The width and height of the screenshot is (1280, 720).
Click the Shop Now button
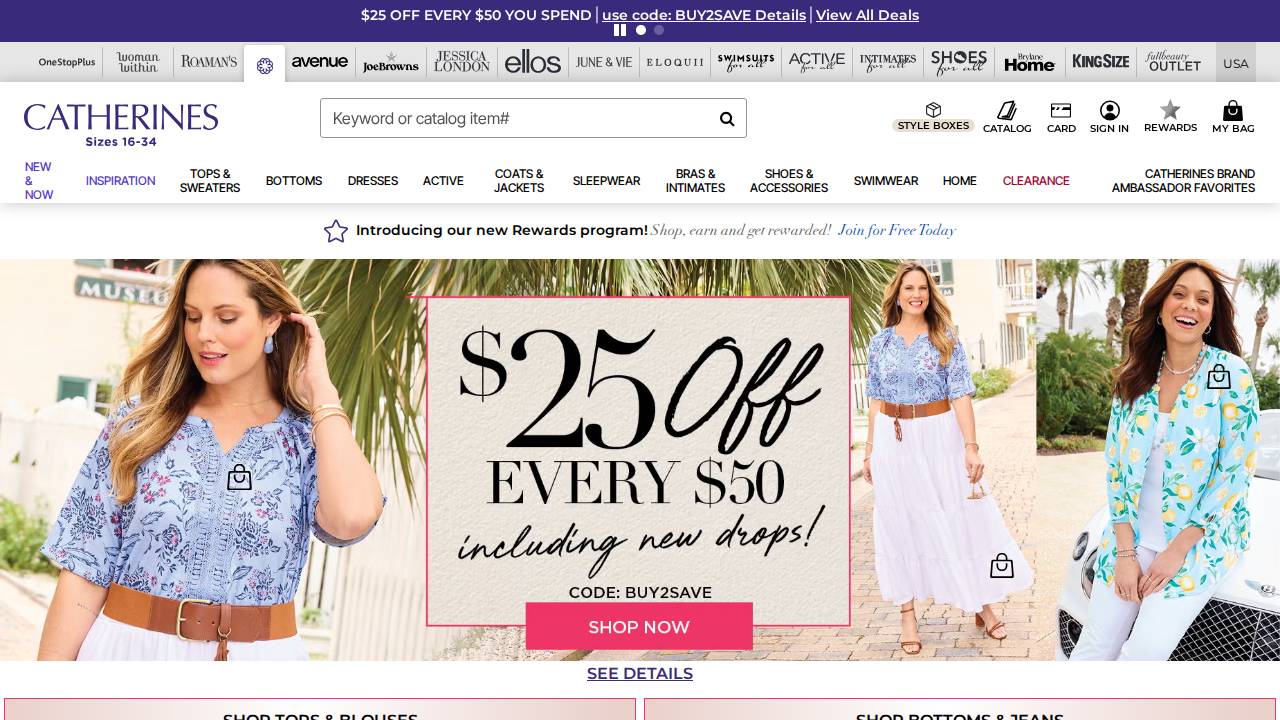(x=639, y=627)
